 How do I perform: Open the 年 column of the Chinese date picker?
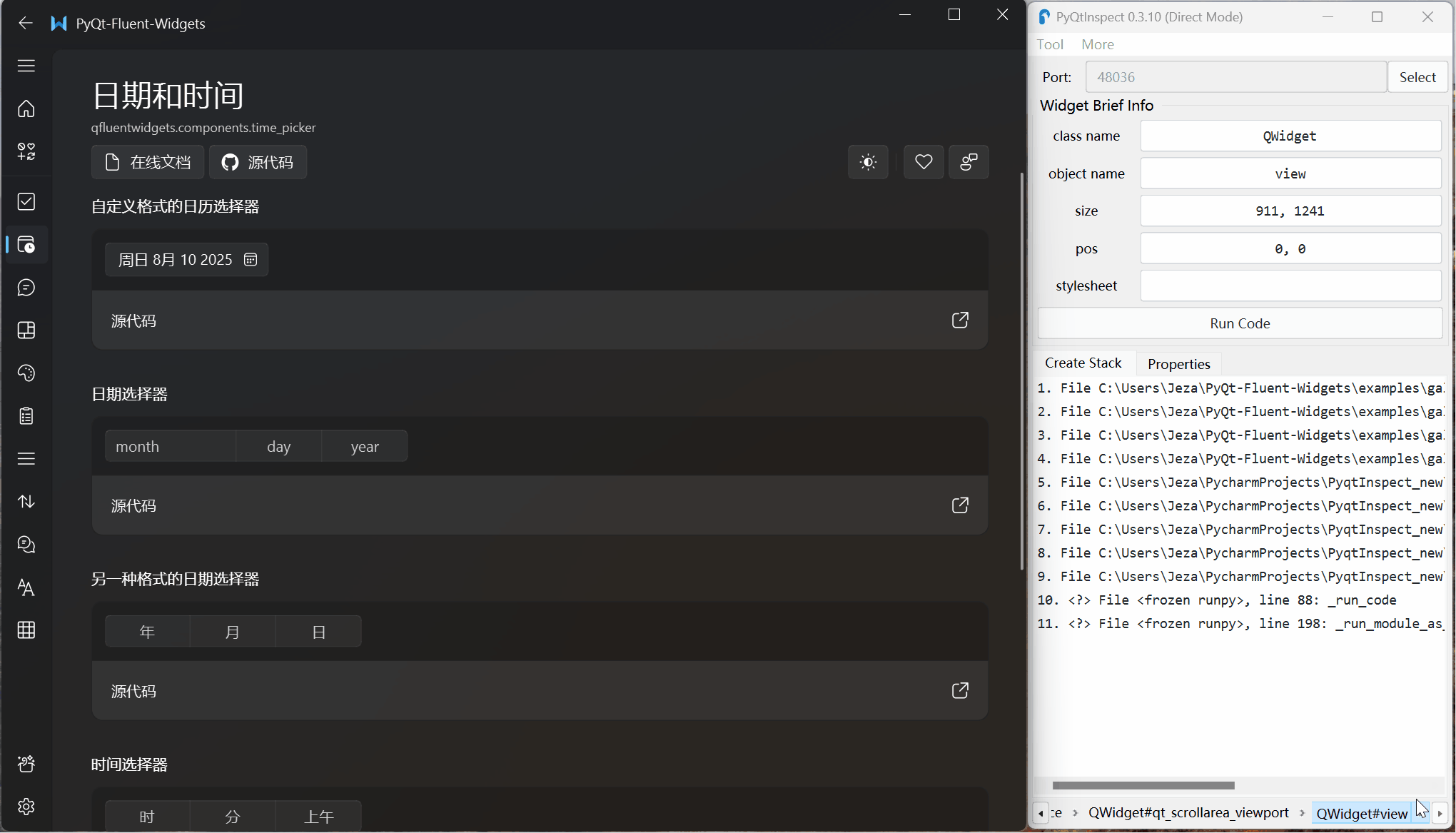(147, 632)
